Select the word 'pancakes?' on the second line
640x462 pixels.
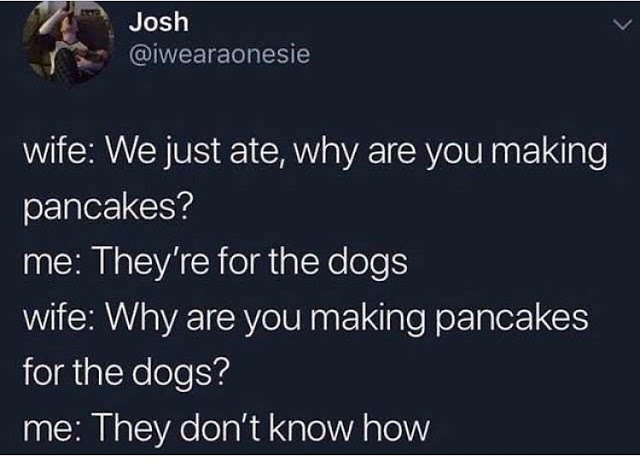point(107,207)
